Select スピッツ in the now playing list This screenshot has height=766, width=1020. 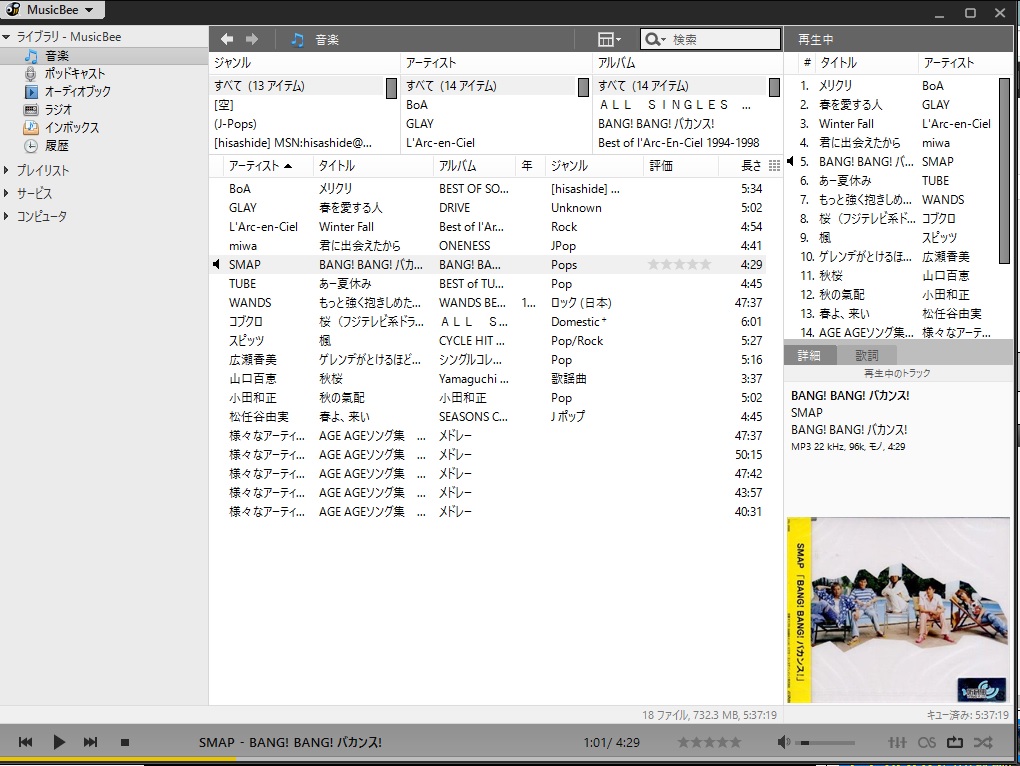coord(939,237)
